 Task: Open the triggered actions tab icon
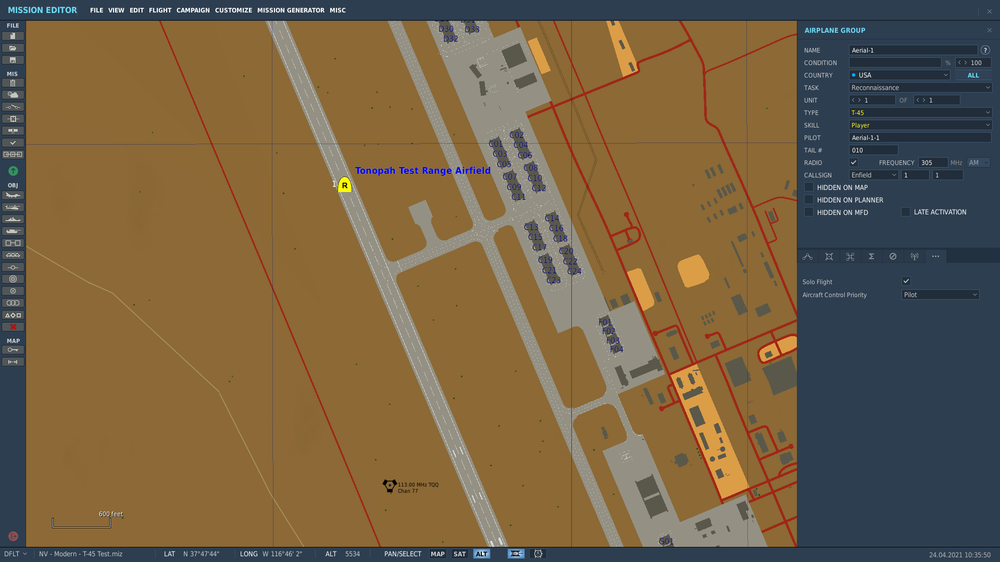click(850, 256)
